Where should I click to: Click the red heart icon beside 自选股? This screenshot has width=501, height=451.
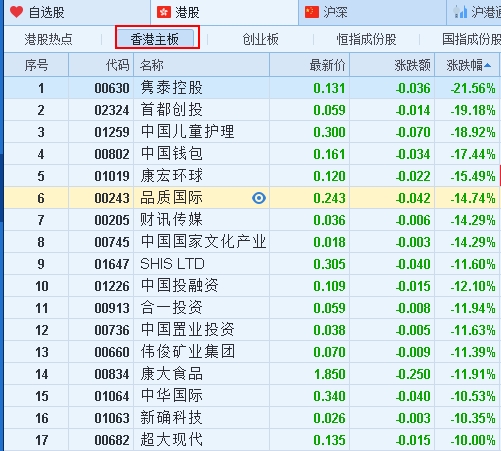[x=16, y=12]
